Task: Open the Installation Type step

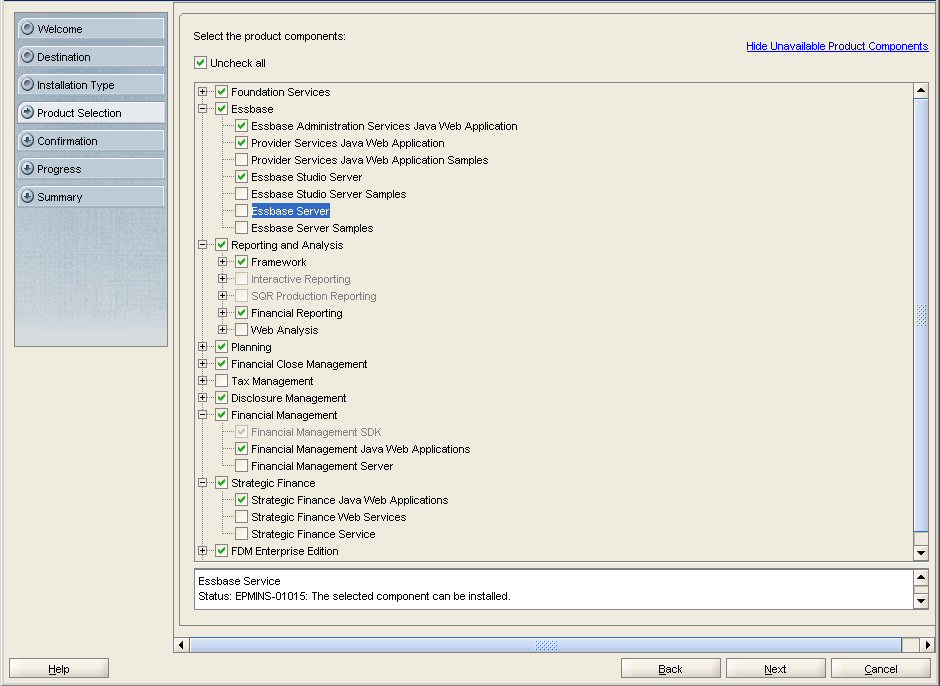Action: click(x=91, y=85)
